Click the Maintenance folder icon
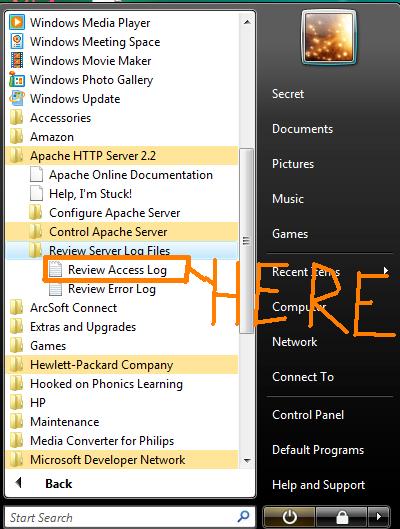Screen dimensions: 400x529 [x=16, y=422]
